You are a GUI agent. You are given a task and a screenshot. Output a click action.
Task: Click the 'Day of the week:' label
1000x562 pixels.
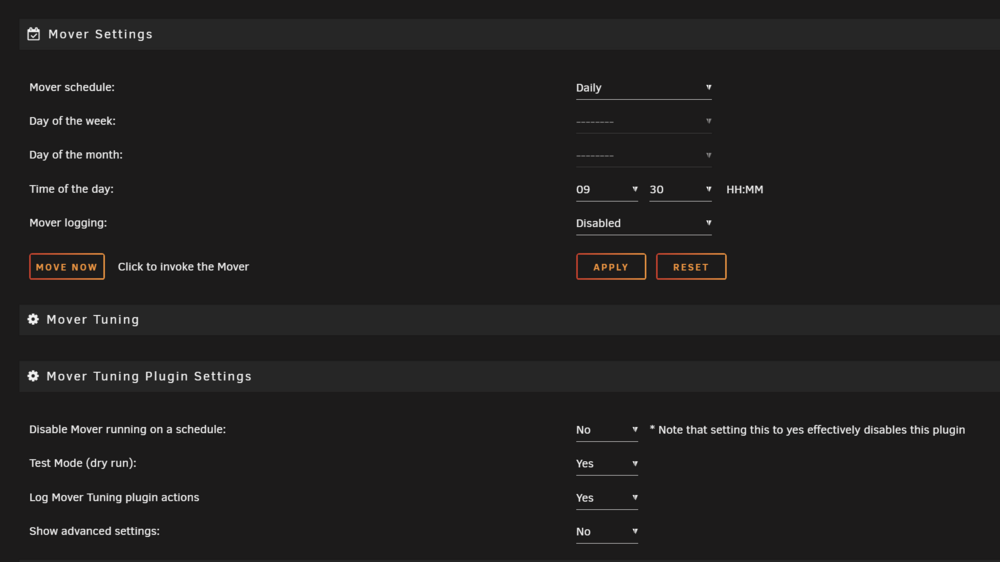73,121
